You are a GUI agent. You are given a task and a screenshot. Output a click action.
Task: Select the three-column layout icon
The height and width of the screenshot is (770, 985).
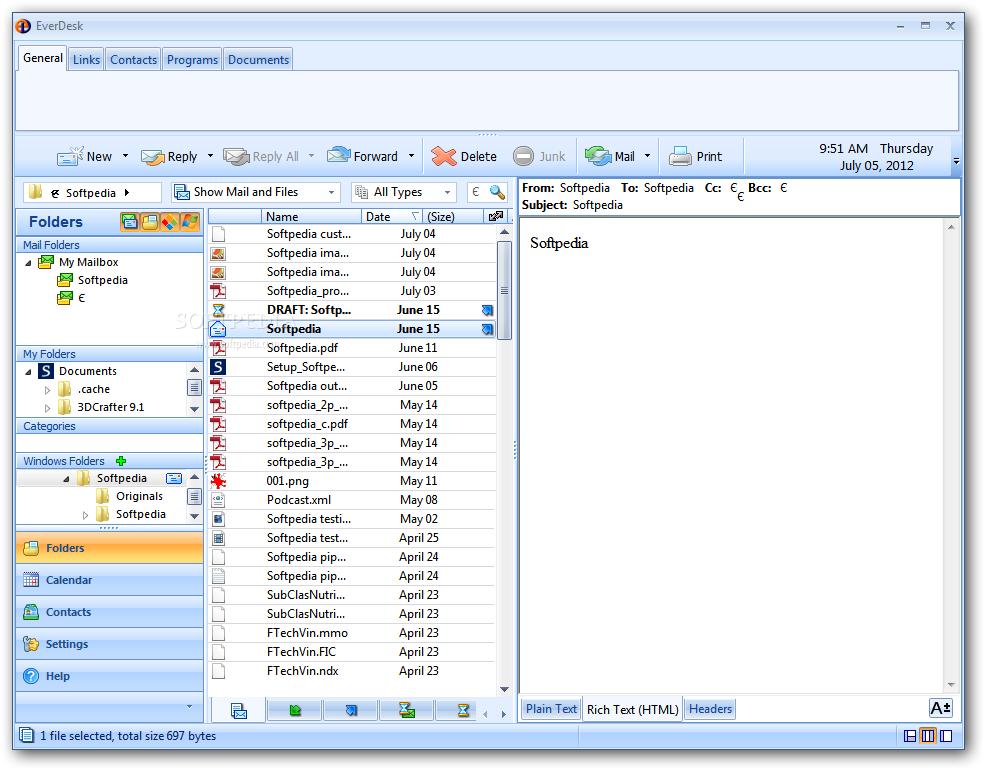coord(928,736)
